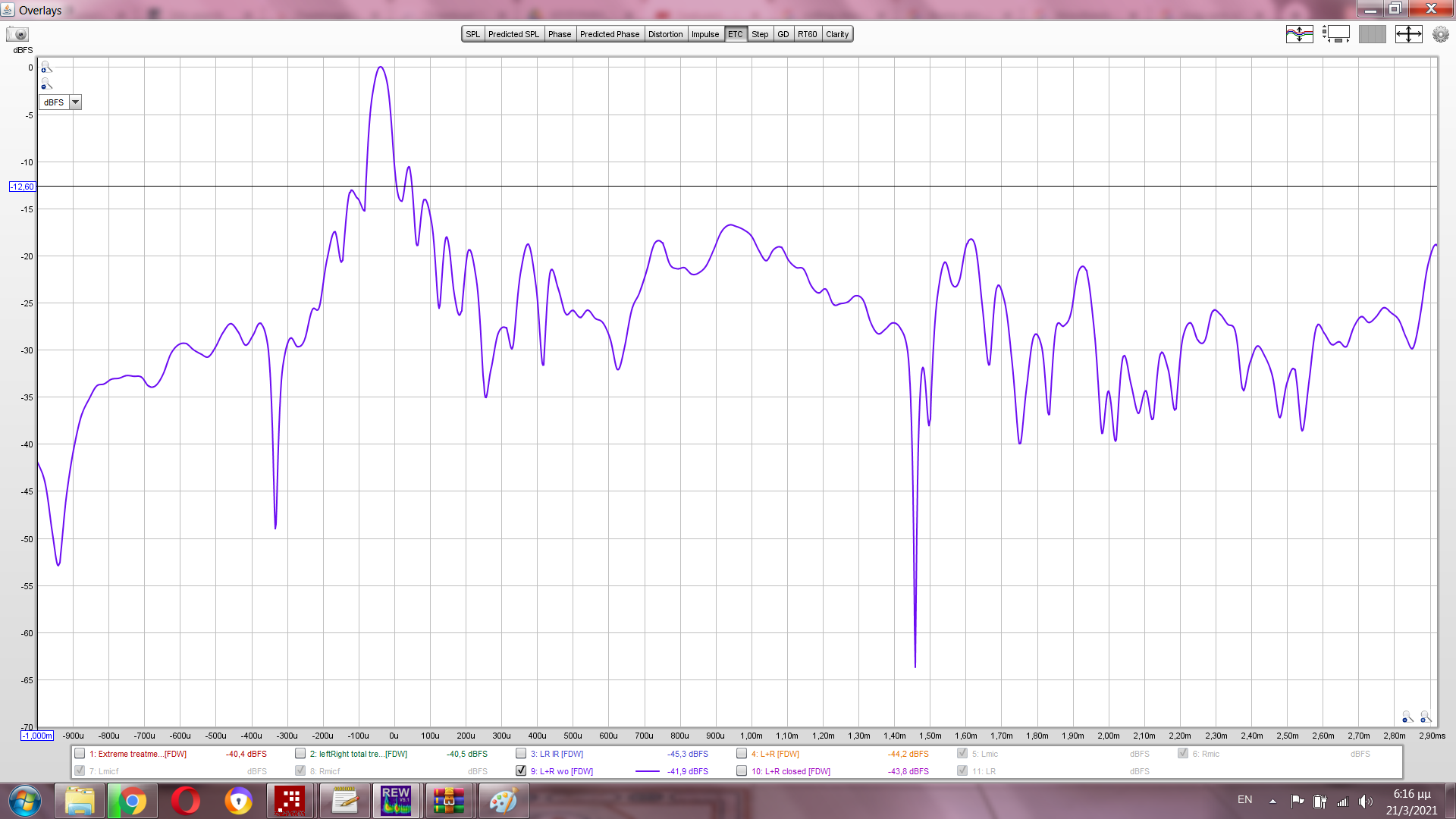The height and width of the screenshot is (819, 1456).
Task: Enable the 1: Extreme treatme...[FDW] trace checkbox
Action: (80, 753)
